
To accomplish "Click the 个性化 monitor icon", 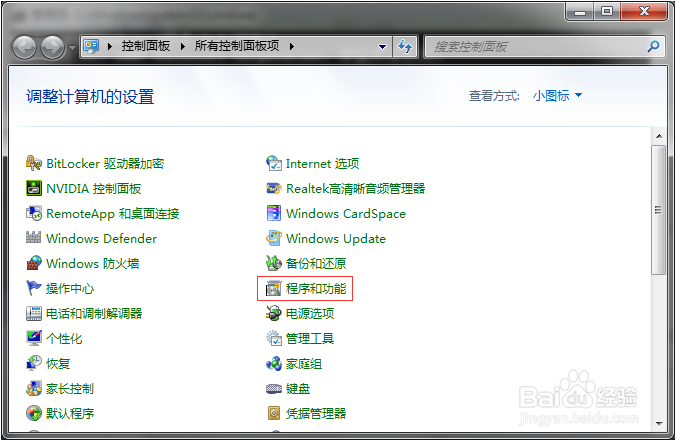I will pyautogui.click(x=34, y=338).
